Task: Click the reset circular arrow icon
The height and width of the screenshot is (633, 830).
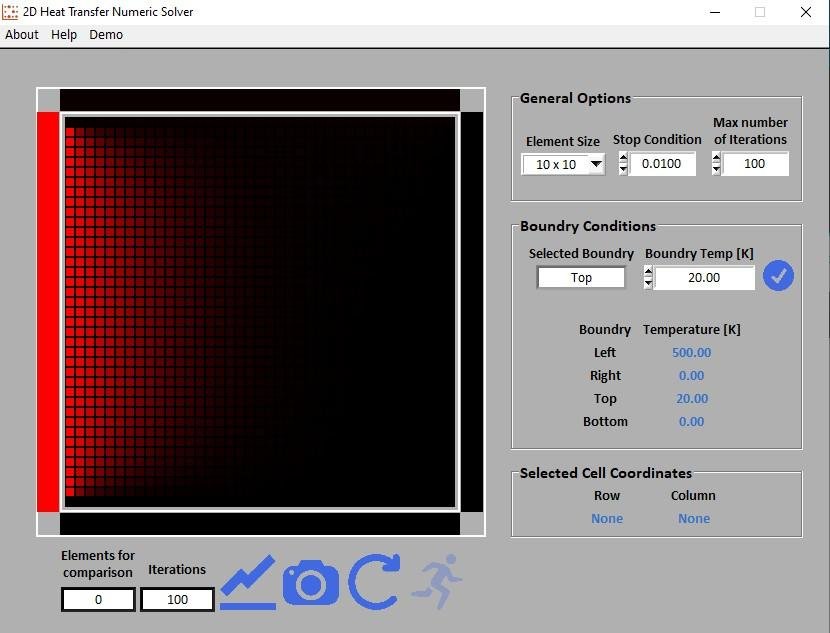Action: click(x=374, y=582)
